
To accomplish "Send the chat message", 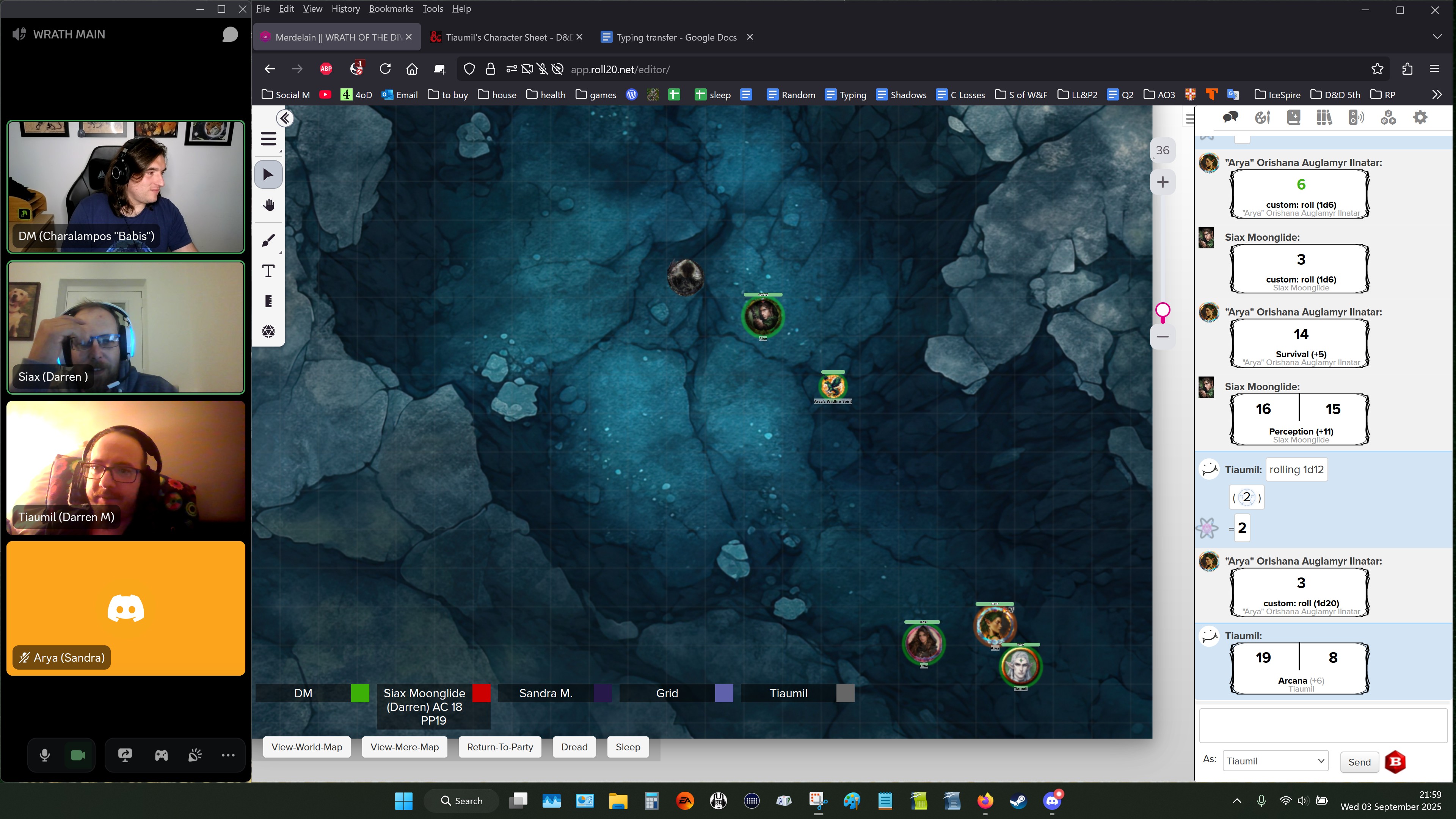I will point(1359,762).
